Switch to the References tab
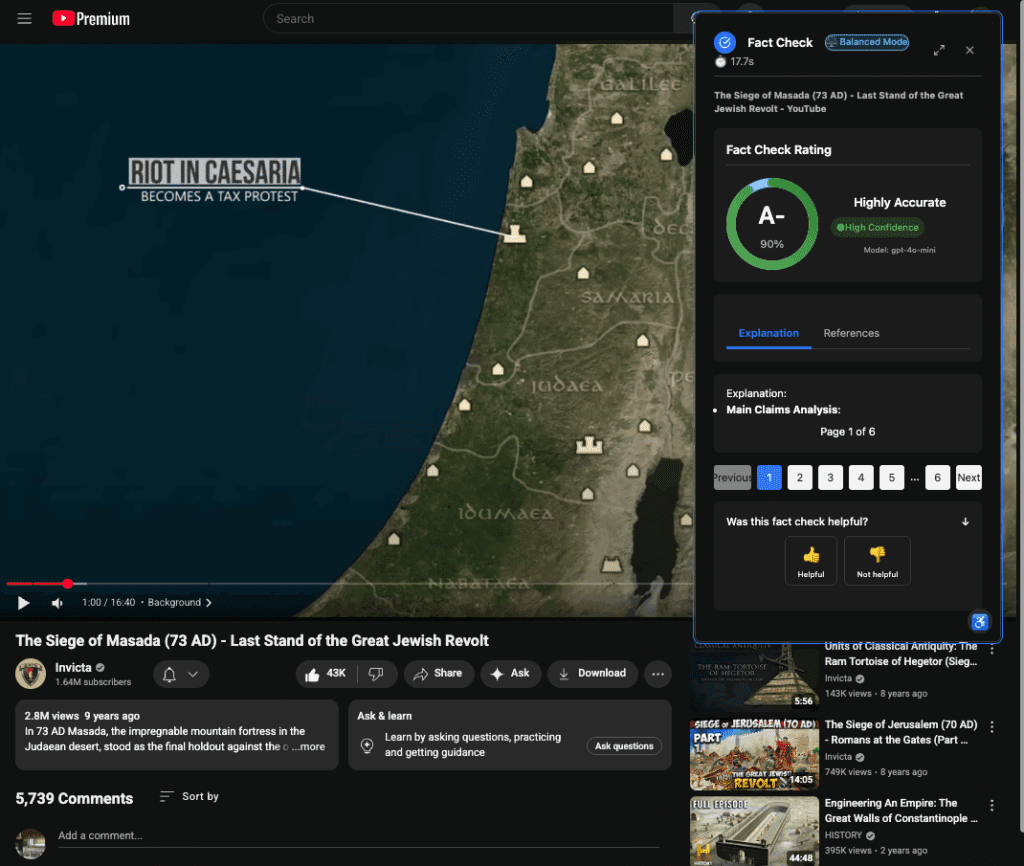 pyautogui.click(x=851, y=333)
